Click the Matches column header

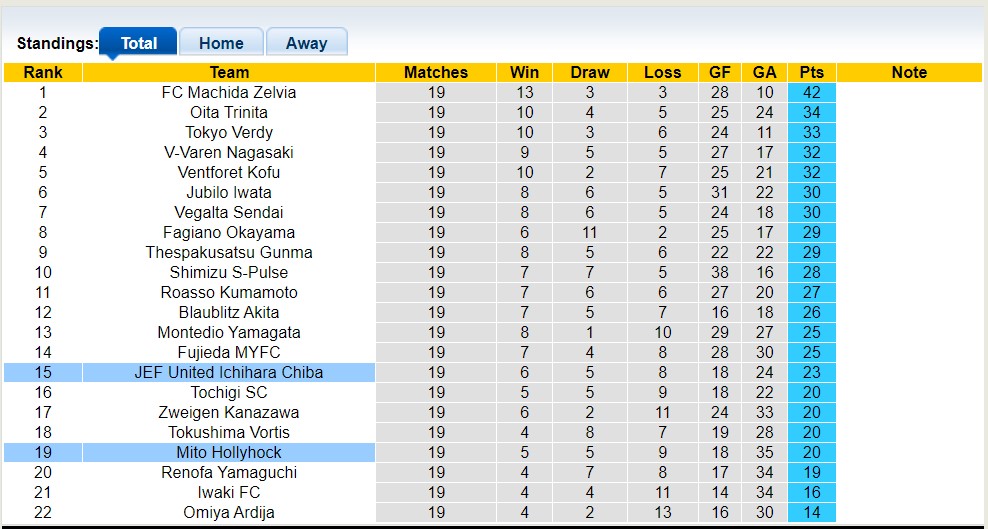tap(436, 72)
